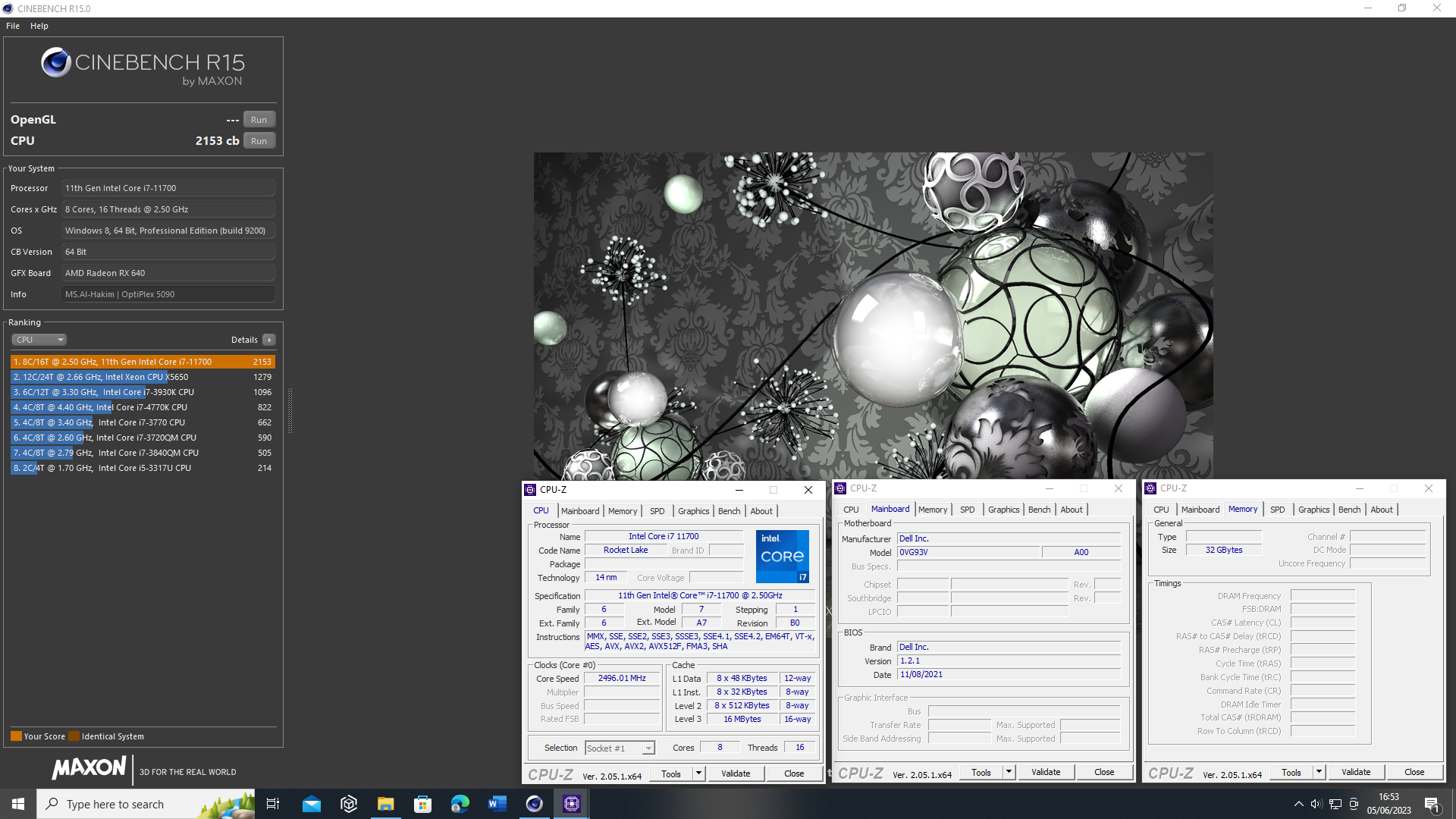Open Word from taskbar
Image resolution: width=1456 pixels, height=819 pixels.
point(497,804)
